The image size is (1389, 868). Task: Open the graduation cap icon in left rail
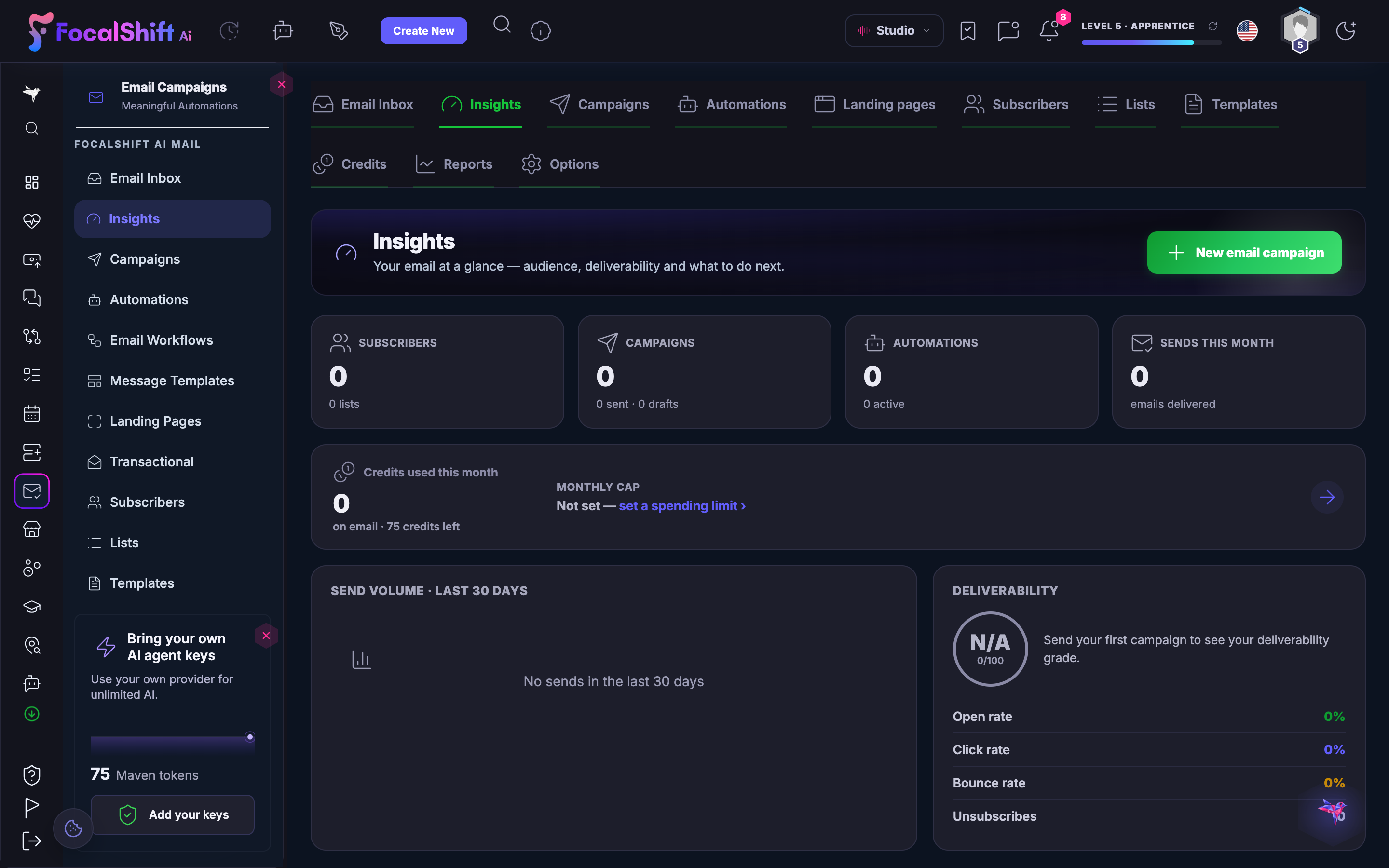[31, 607]
